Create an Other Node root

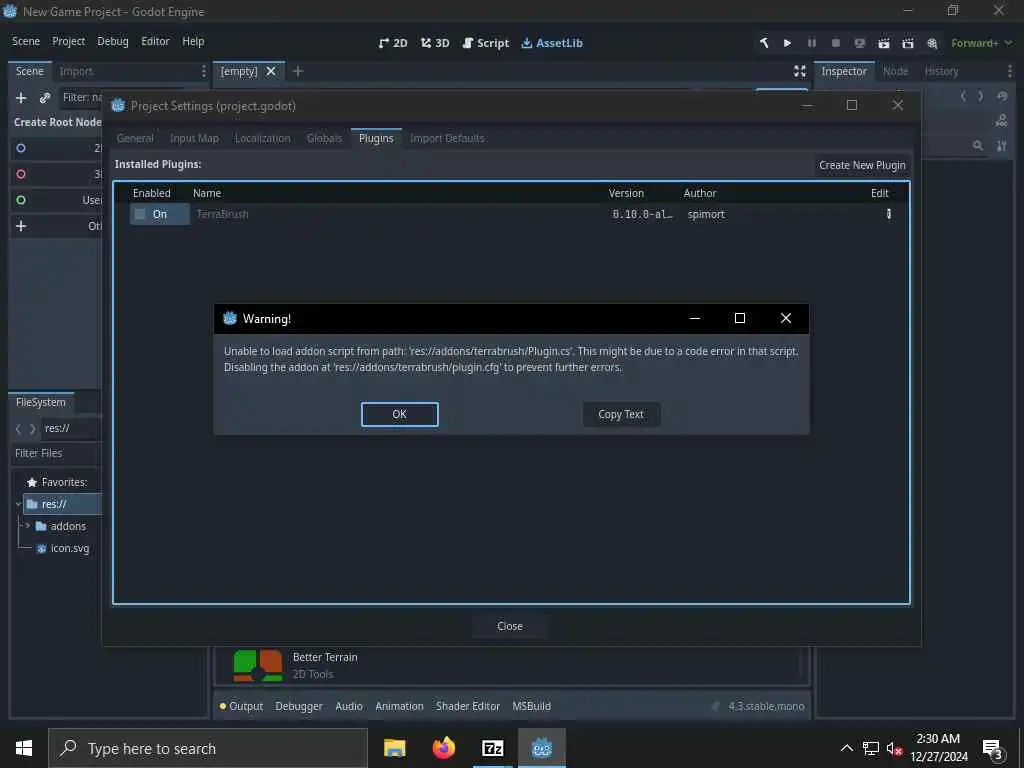pyautogui.click(x=57, y=226)
